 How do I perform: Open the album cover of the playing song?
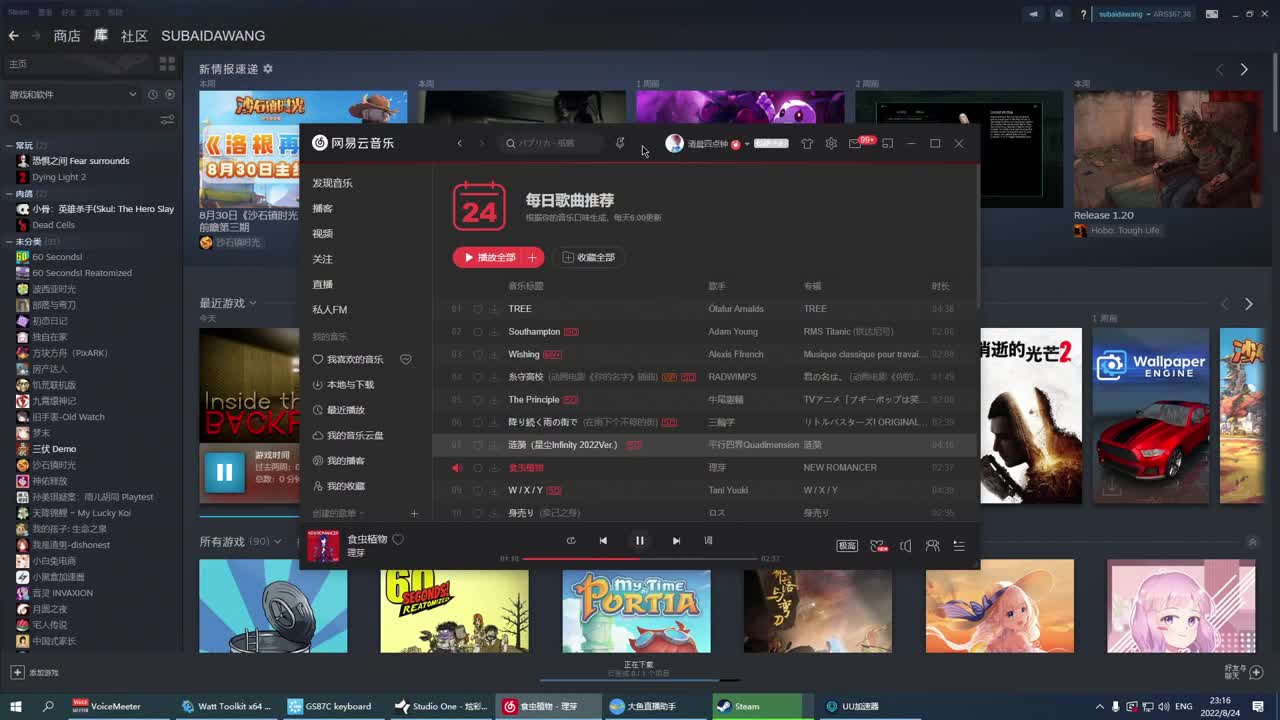(x=323, y=546)
